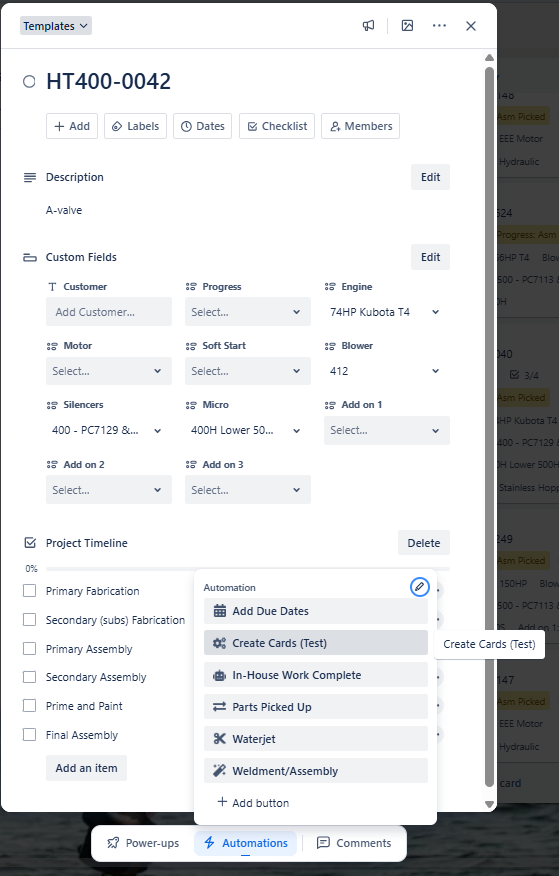
Task: Run the Waterjet scissors automation
Action: click(x=316, y=739)
